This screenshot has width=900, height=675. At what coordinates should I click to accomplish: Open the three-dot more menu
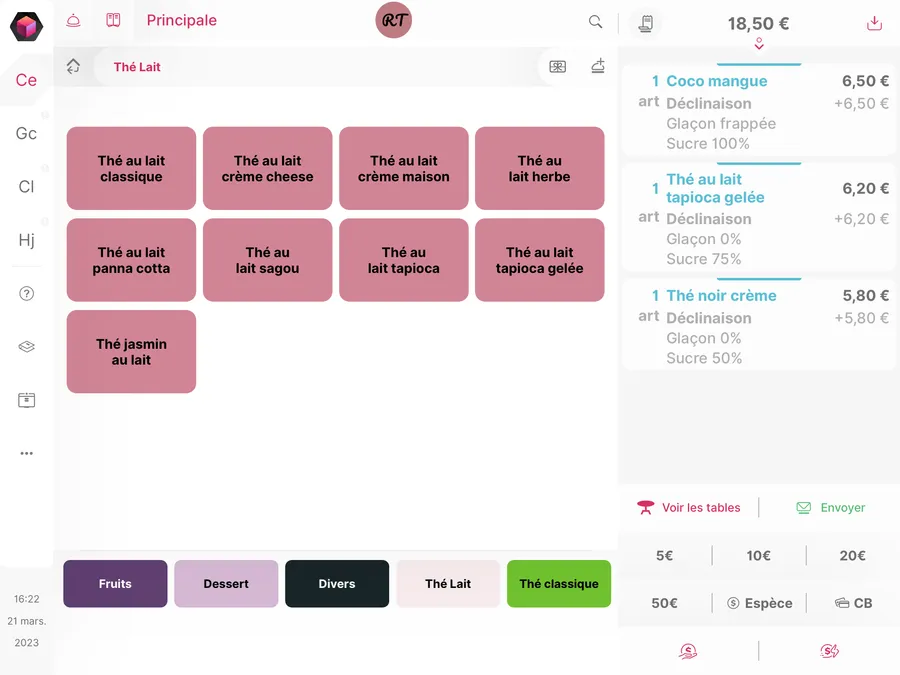click(x=27, y=453)
